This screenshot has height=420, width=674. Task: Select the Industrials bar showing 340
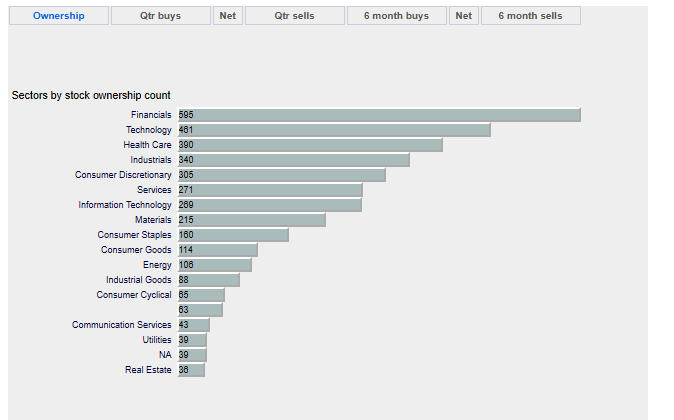click(294, 160)
